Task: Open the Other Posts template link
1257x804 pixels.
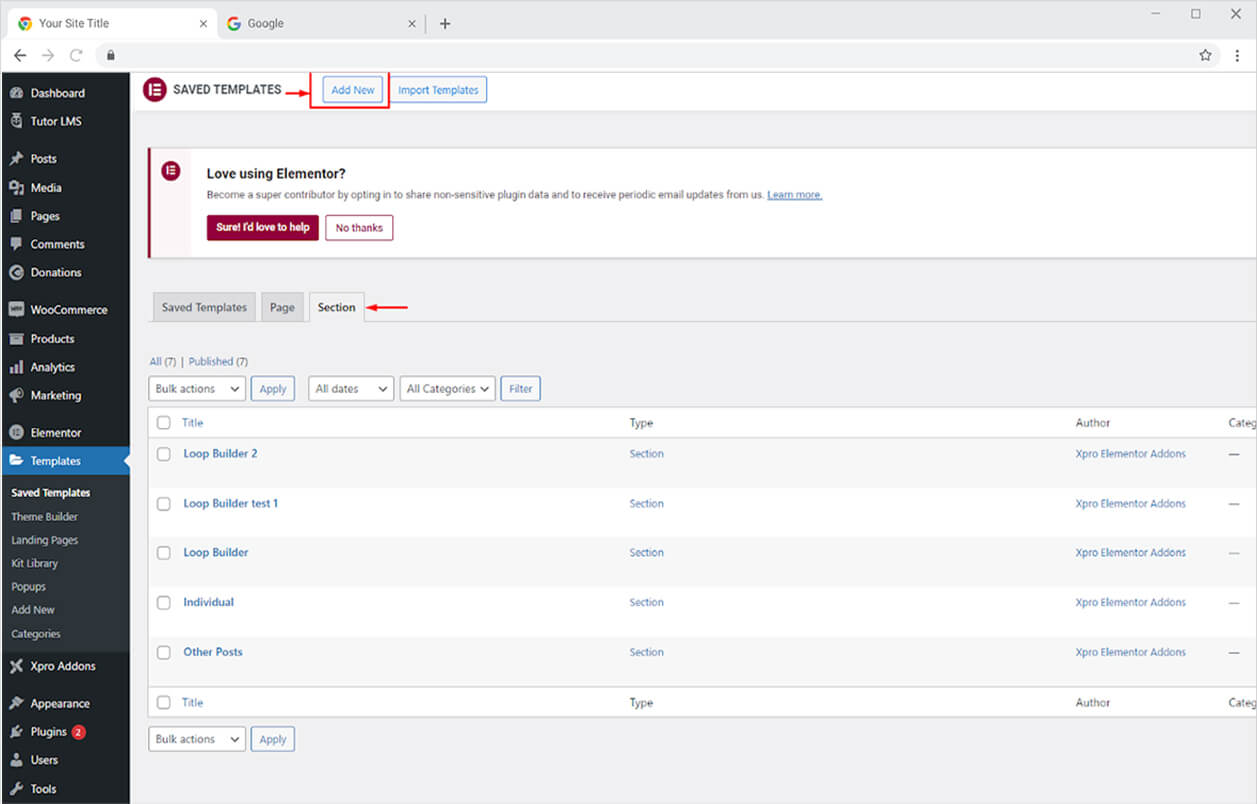Action: pyautogui.click(x=213, y=652)
